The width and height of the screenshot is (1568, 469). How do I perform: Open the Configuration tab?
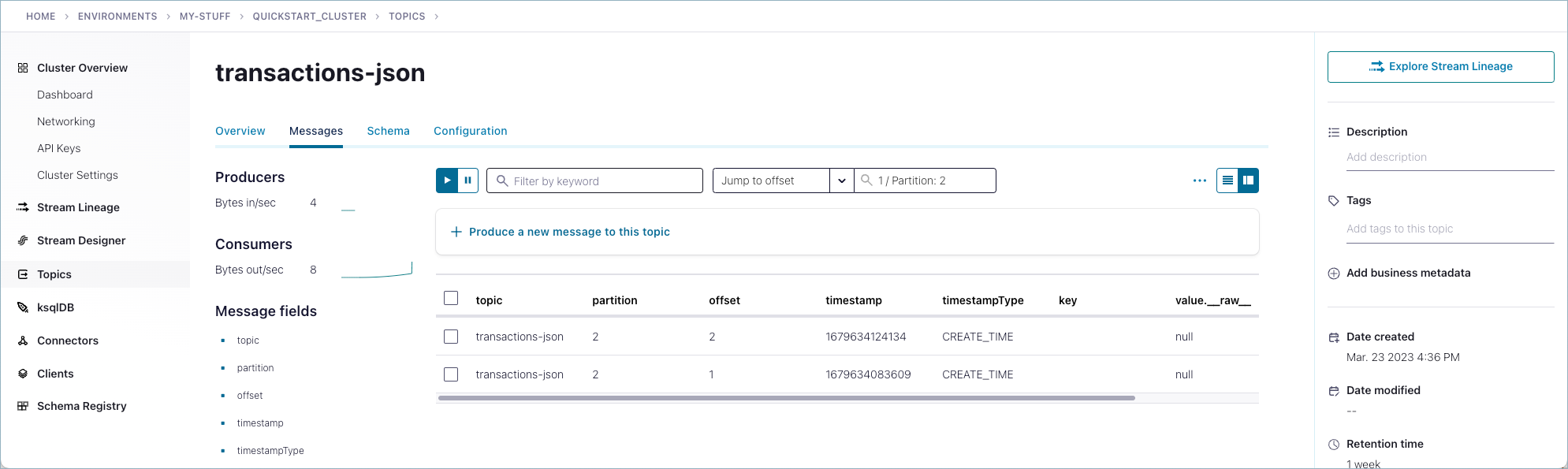470,131
